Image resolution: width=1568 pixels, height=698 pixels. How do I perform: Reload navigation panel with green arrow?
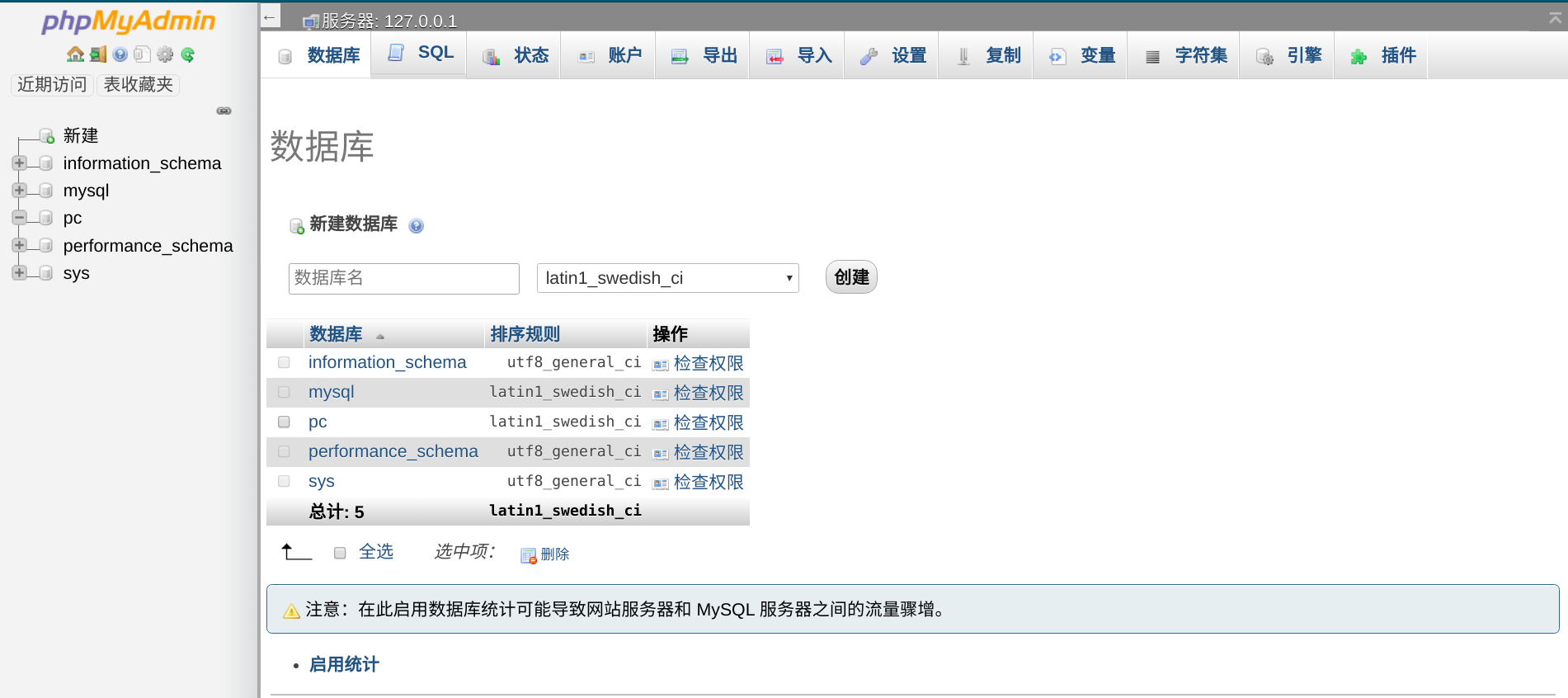tap(188, 54)
